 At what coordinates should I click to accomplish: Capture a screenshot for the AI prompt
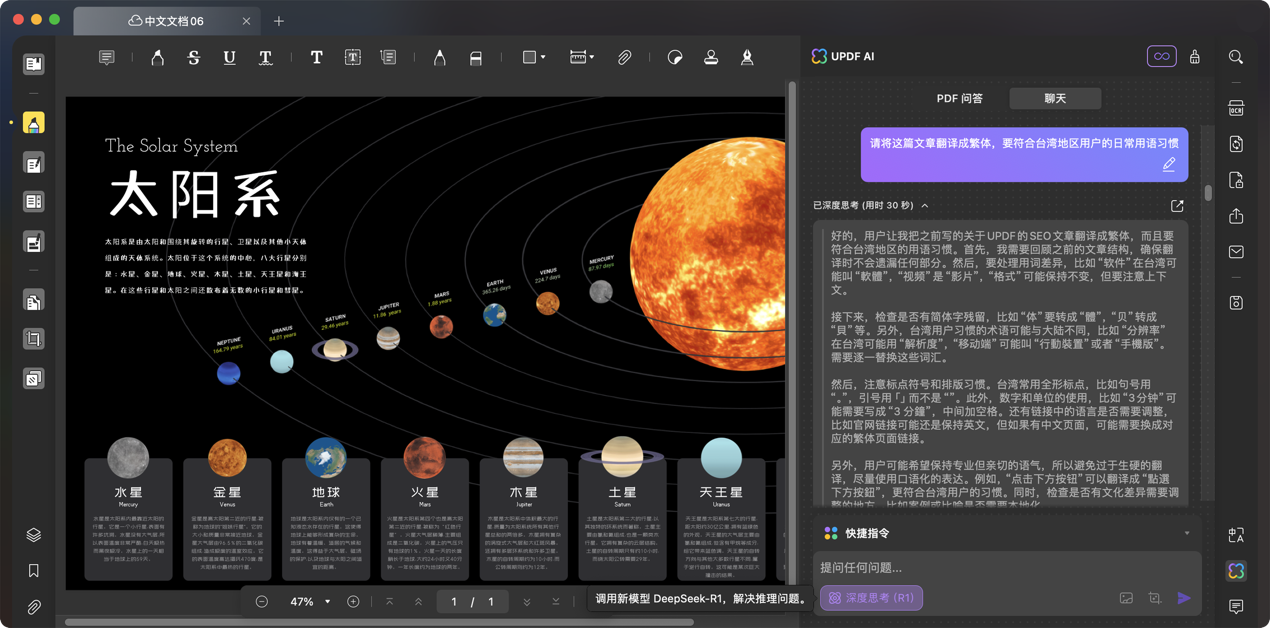[x=1155, y=598]
